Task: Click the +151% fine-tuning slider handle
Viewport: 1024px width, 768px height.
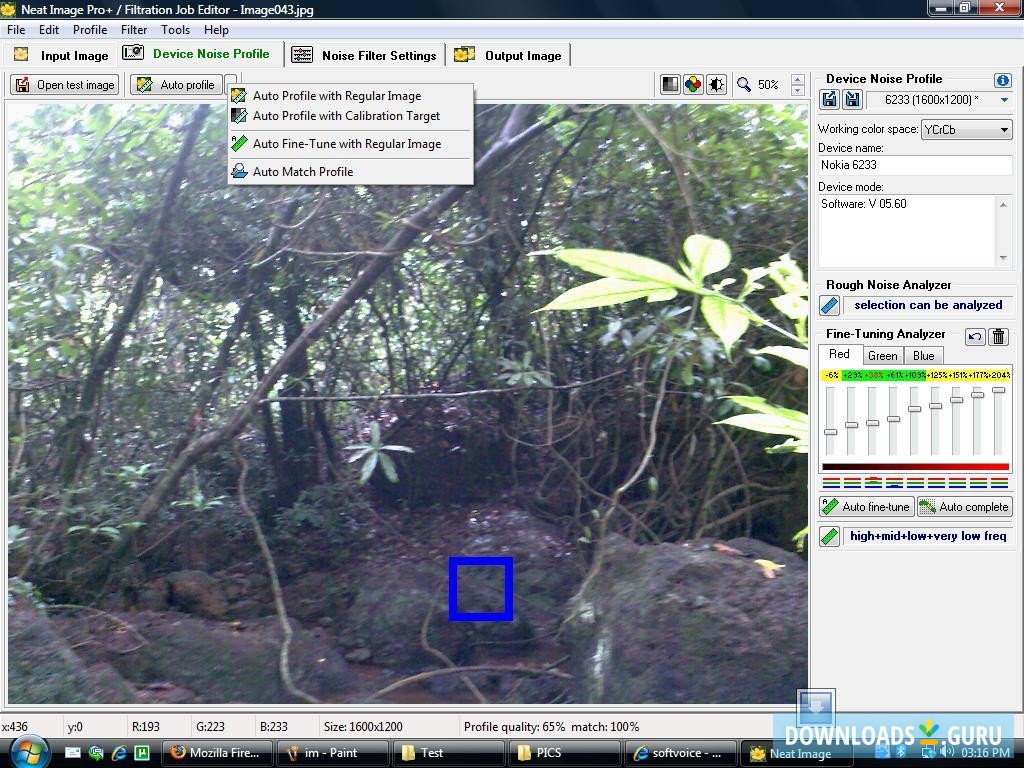Action: [957, 400]
